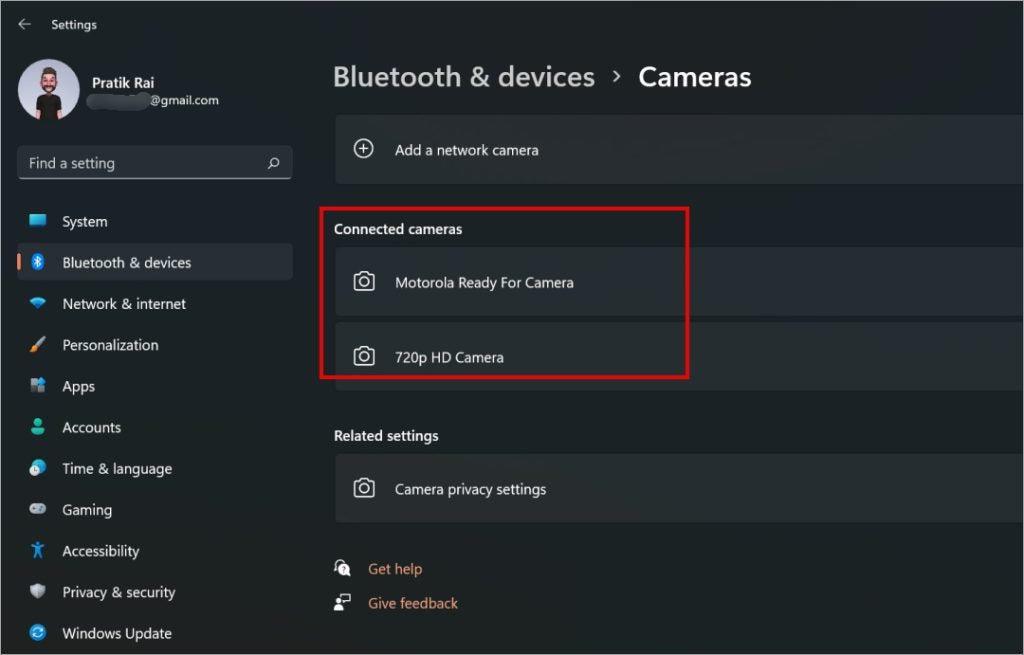Select Network & internet in the sidebar

pyautogui.click(x=124, y=304)
